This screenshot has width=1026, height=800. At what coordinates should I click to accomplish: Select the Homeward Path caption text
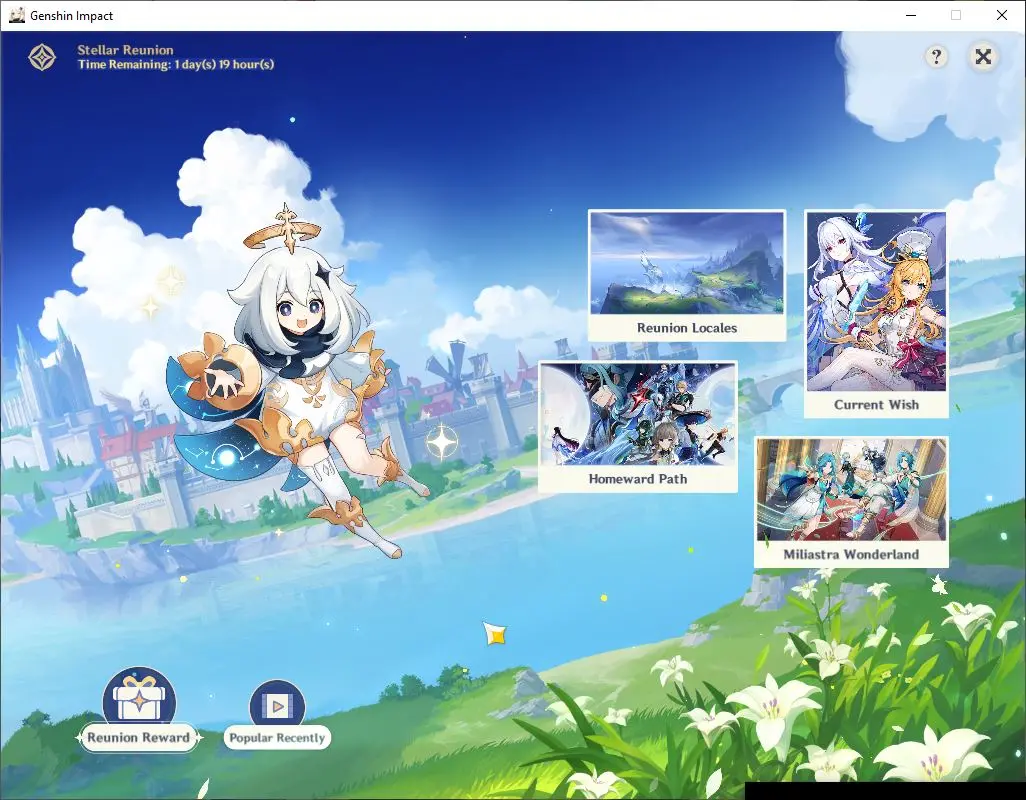[638, 479]
